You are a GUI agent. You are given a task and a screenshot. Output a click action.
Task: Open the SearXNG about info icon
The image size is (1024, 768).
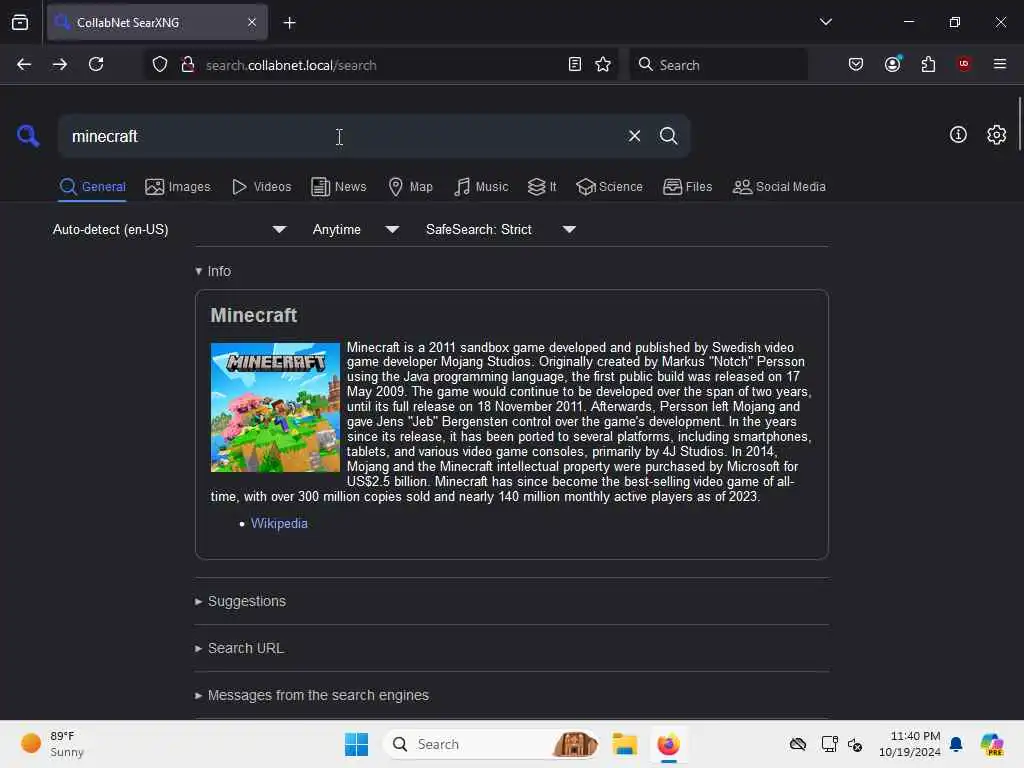pyautogui.click(x=958, y=135)
